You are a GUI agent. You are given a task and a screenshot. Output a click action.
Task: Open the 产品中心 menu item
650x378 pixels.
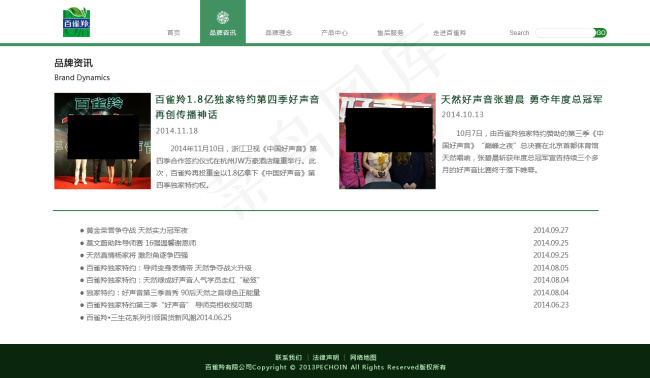(x=334, y=33)
